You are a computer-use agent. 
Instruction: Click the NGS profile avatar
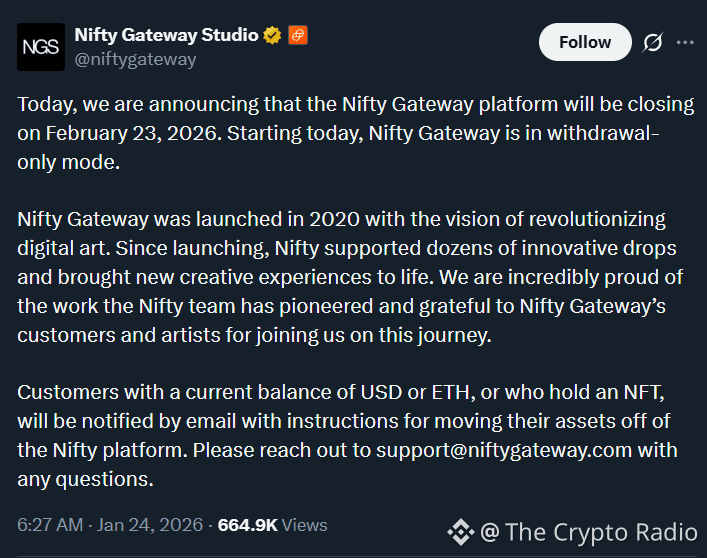(41, 47)
